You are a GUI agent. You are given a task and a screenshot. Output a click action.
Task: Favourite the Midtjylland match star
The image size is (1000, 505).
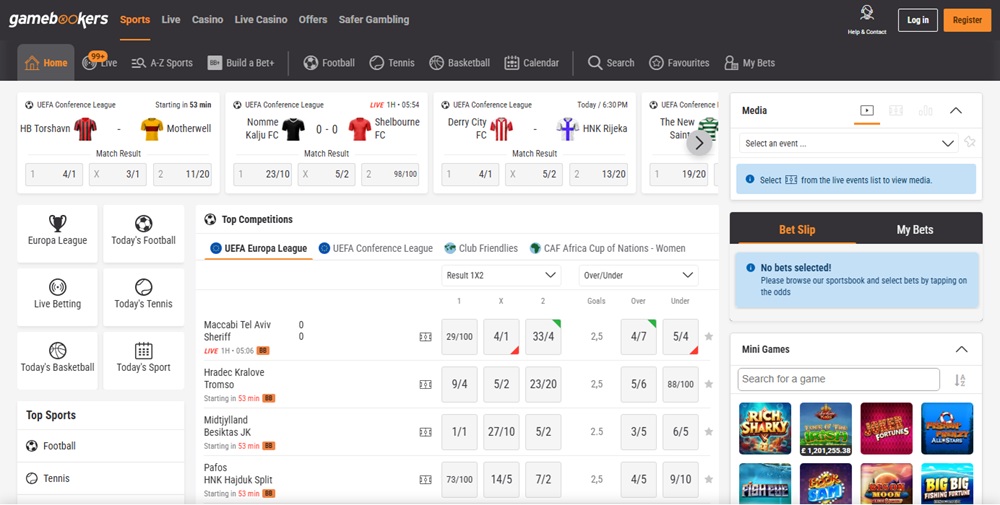point(709,432)
